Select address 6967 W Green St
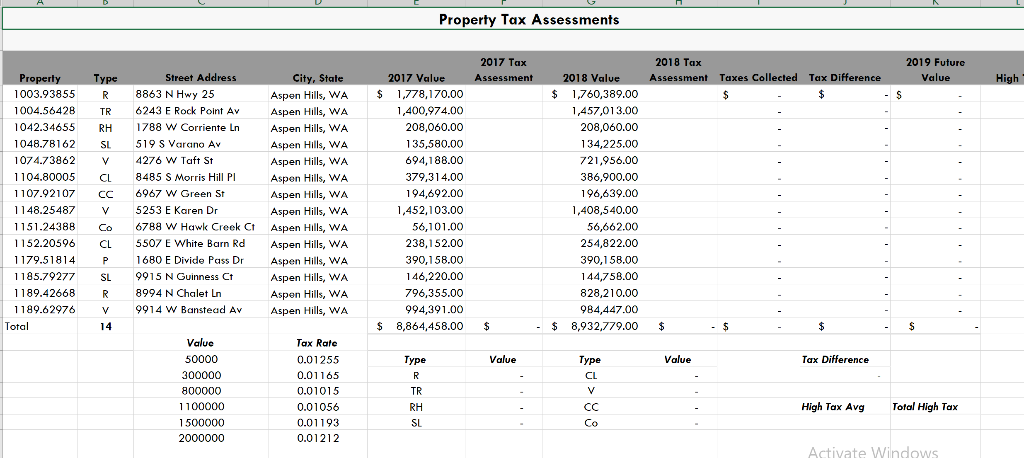The height and width of the screenshot is (458, 1024). [179, 193]
